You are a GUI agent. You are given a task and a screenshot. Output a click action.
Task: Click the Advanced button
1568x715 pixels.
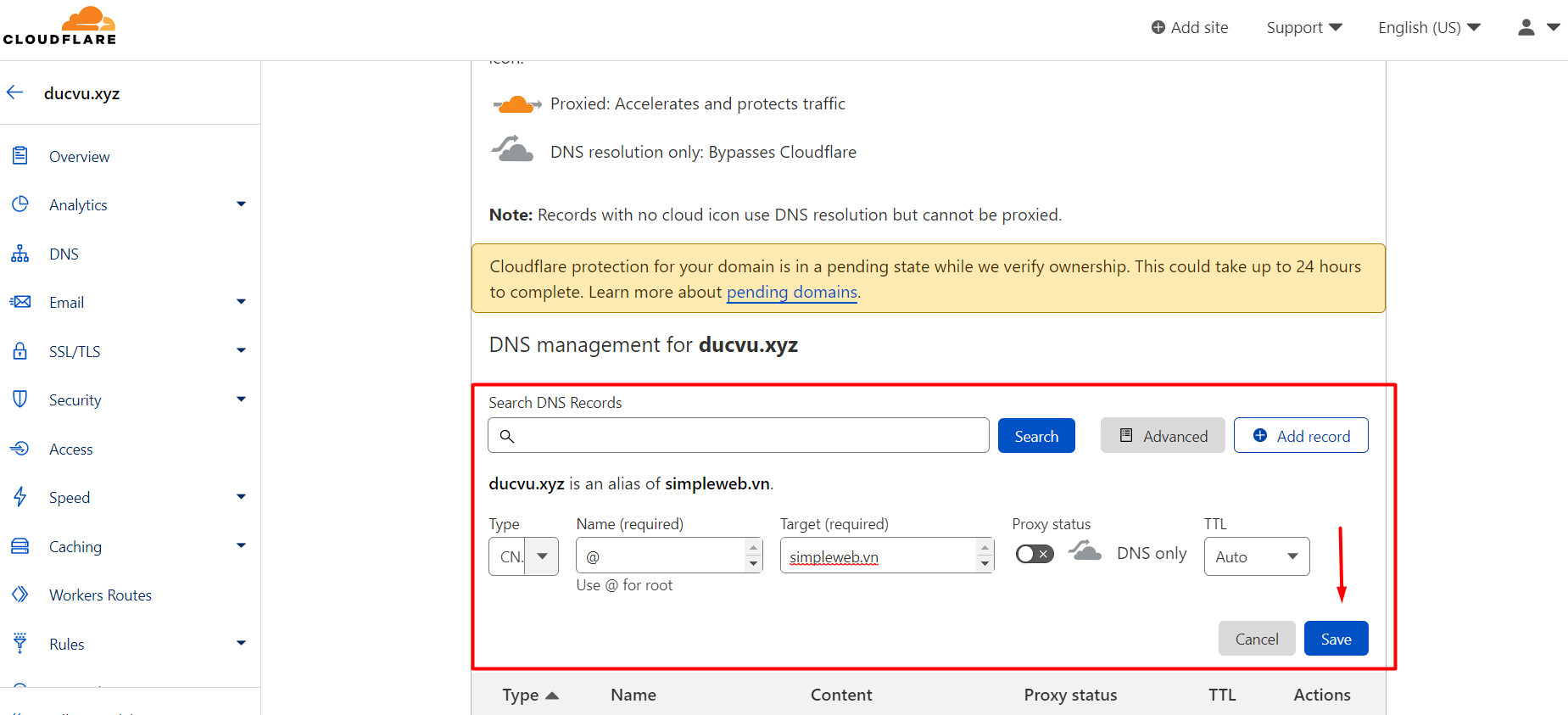tap(1163, 436)
